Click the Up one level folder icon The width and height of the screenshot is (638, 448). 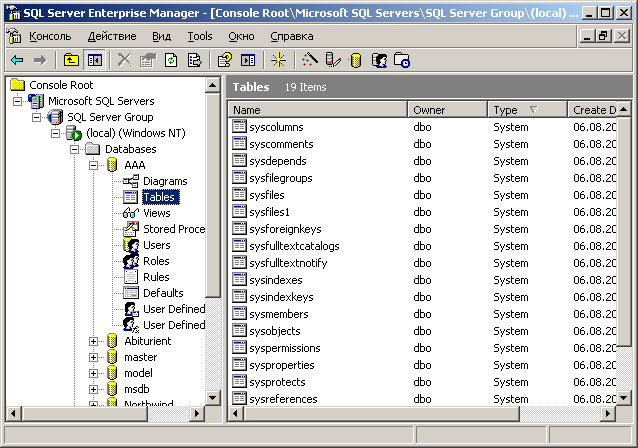[x=71, y=61]
